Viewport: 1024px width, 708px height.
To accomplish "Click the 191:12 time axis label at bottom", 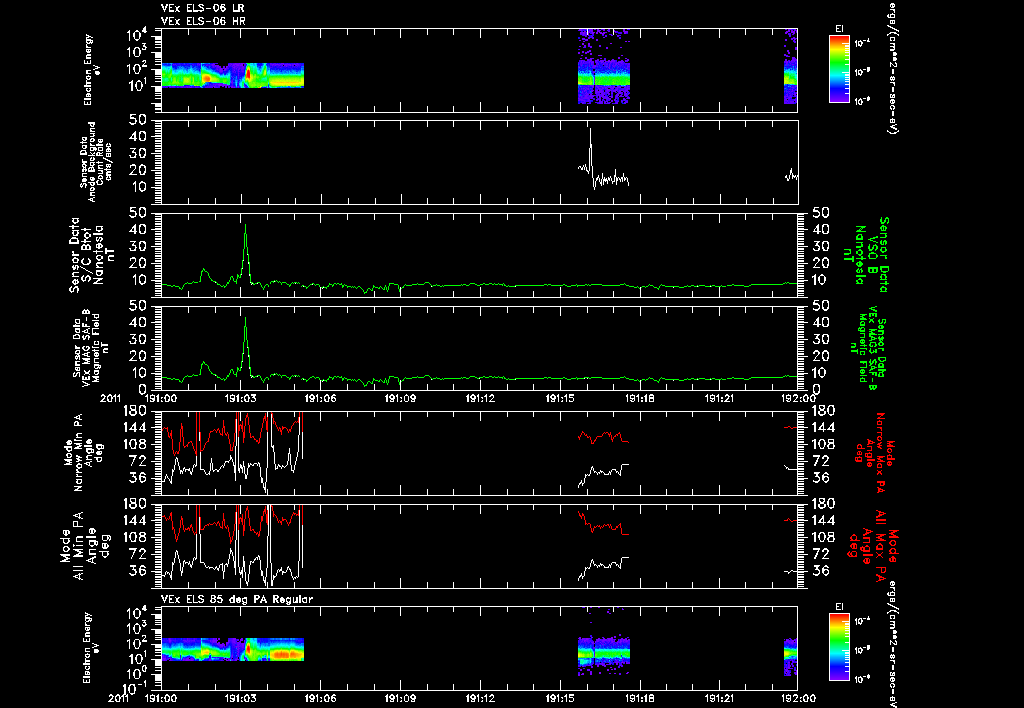I will tap(481, 698).
